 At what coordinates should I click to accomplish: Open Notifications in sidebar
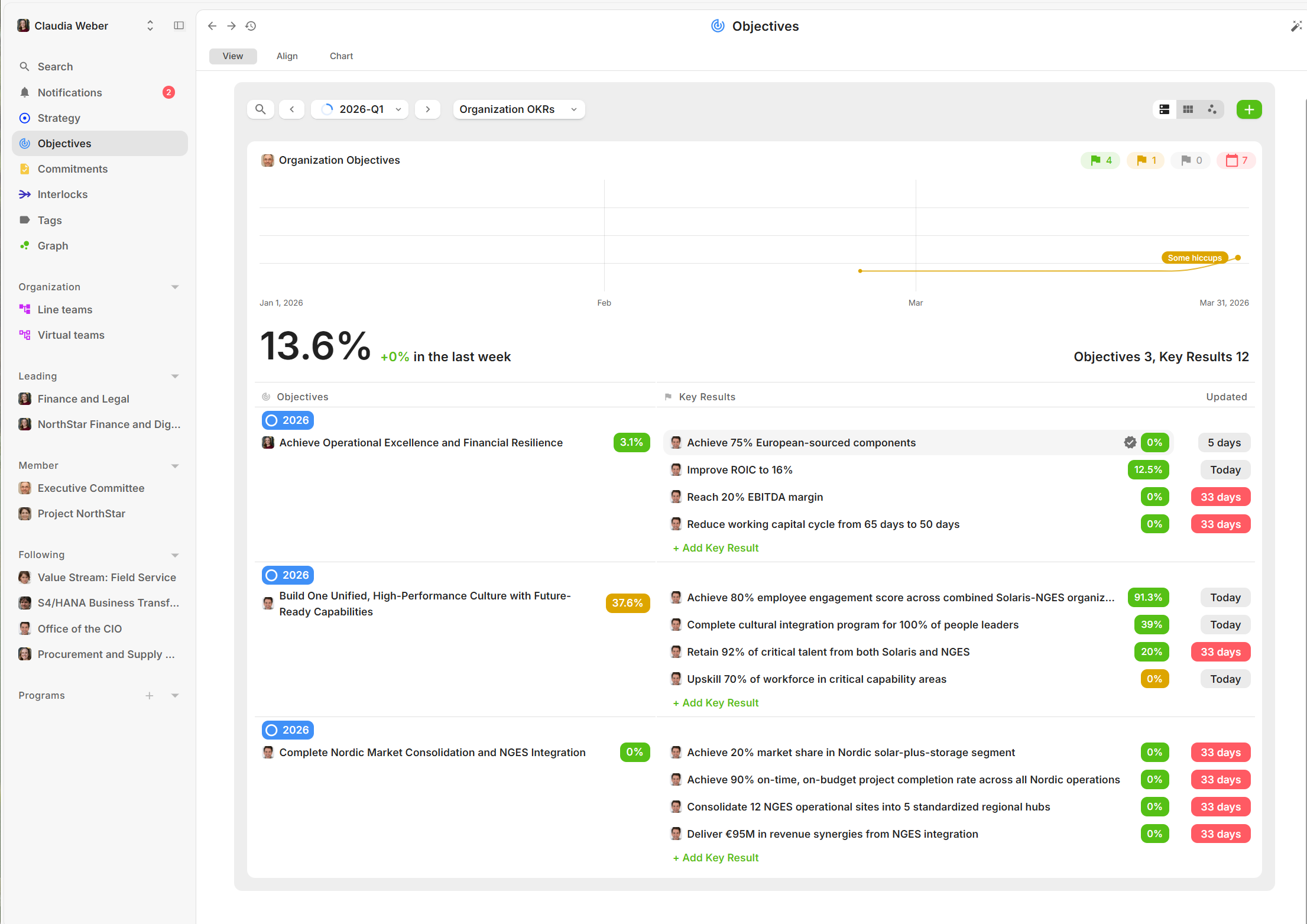70,92
